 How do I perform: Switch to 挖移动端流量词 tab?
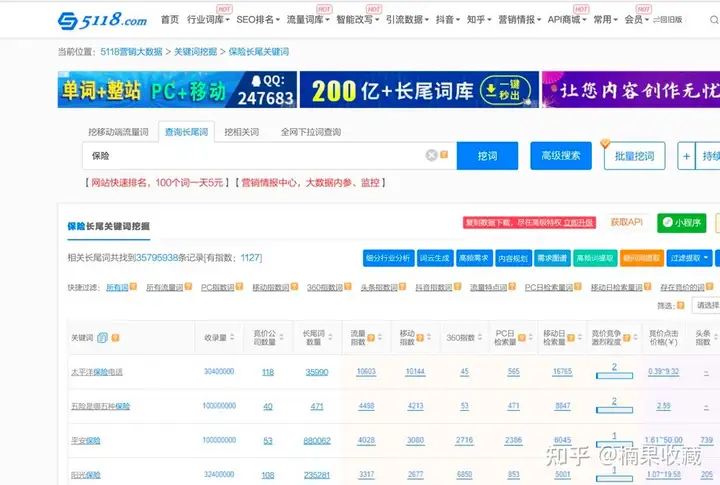click(x=118, y=132)
